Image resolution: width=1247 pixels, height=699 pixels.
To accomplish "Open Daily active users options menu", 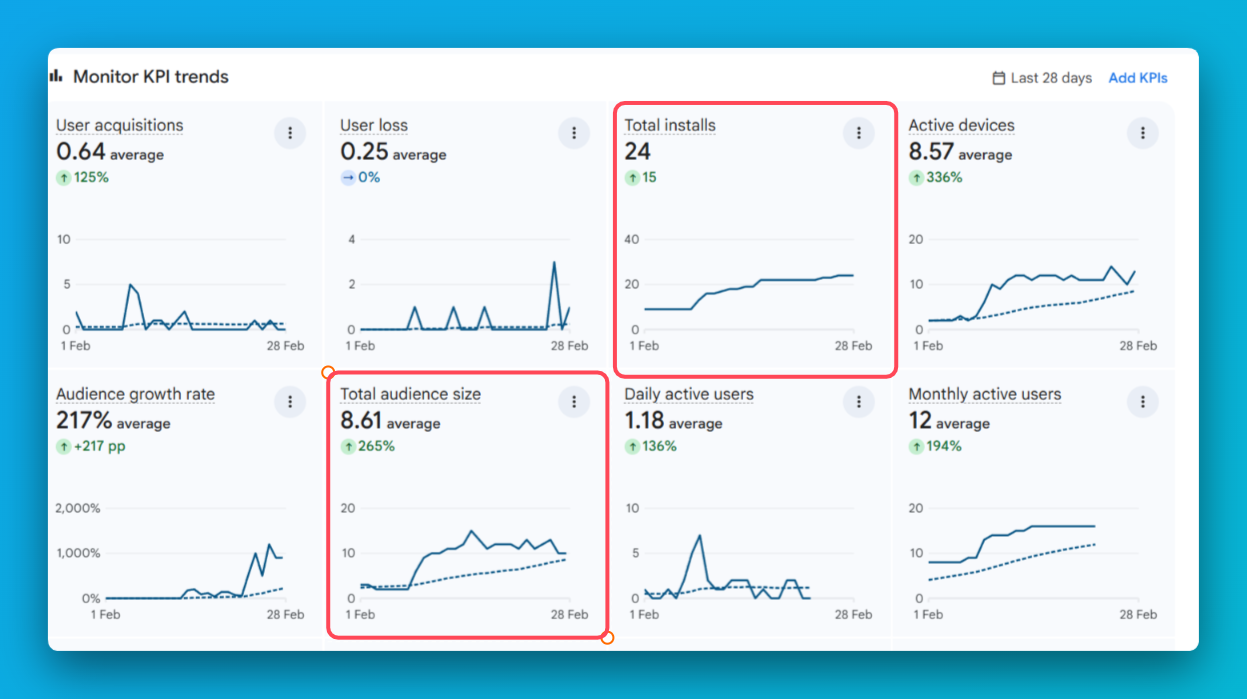I will click(x=858, y=402).
